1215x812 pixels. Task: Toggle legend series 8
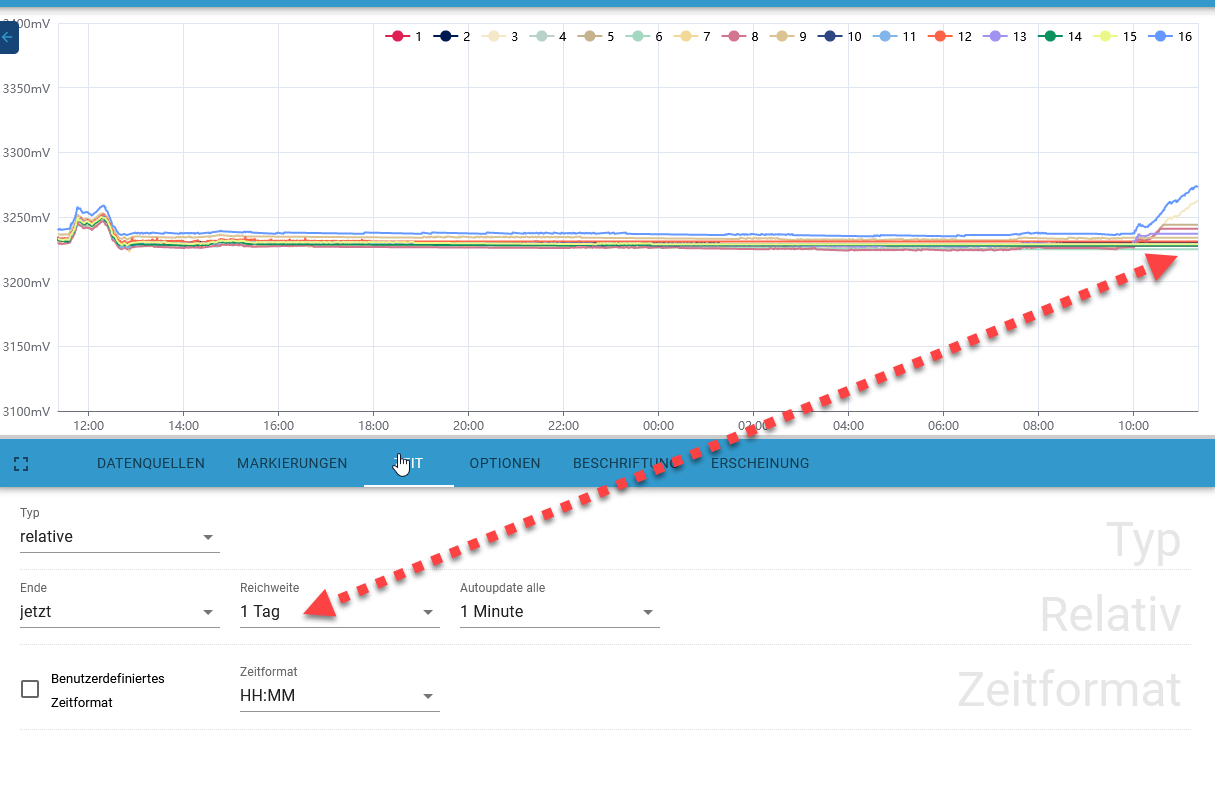(x=740, y=36)
